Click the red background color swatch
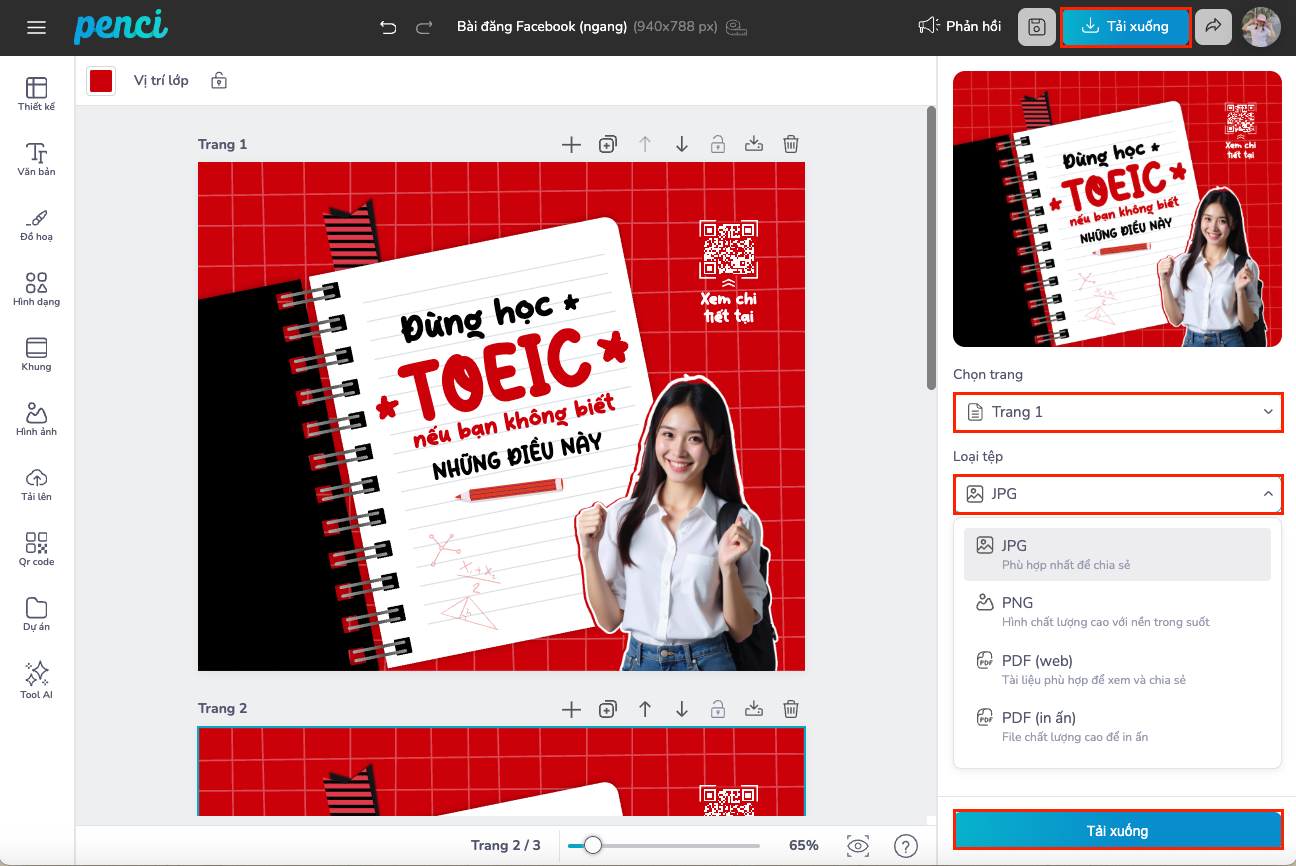The image size is (1296, 866). click(x=101, y=81)
